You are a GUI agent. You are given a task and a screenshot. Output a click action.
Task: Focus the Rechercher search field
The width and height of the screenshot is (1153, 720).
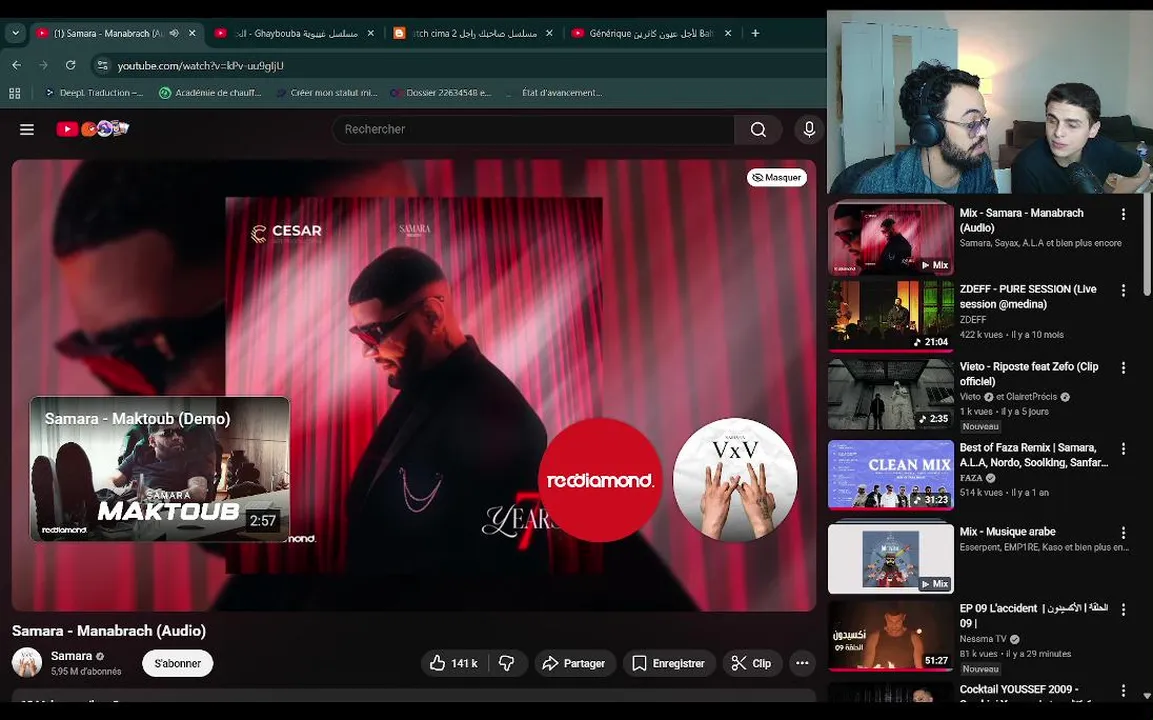point(533,129)
